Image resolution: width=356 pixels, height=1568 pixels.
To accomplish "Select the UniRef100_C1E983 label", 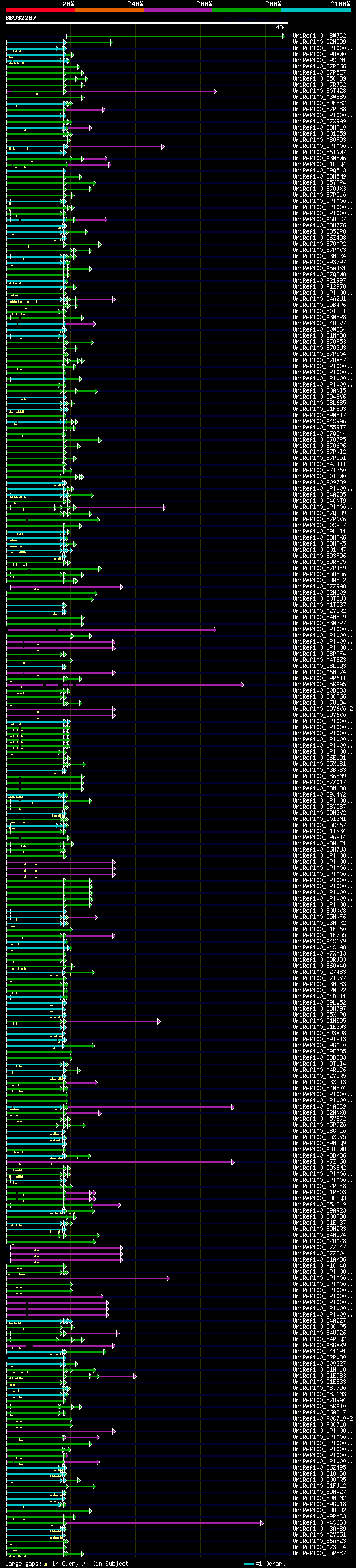I will coord(319,1376).
